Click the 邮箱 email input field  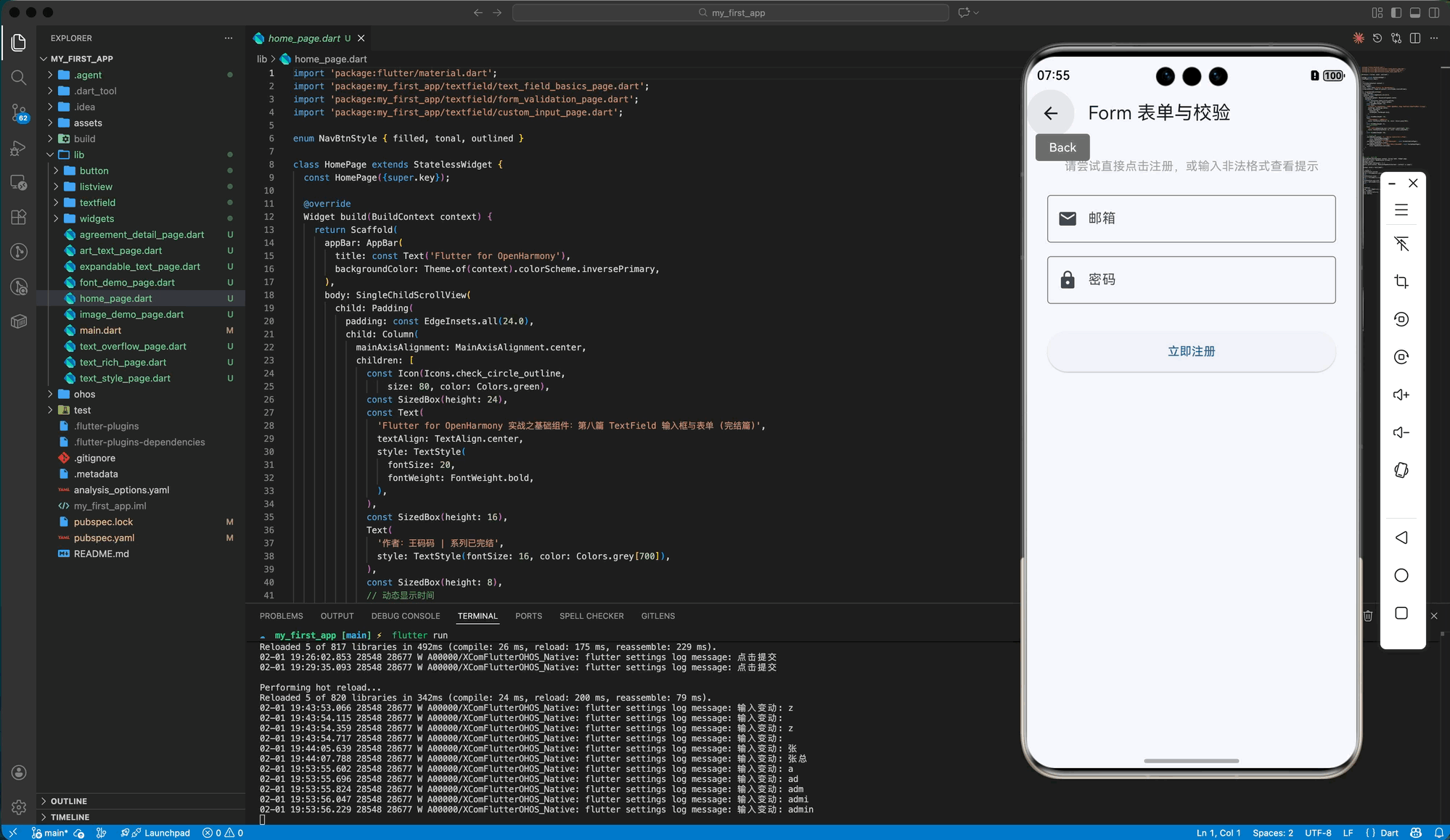[1191, 218]
